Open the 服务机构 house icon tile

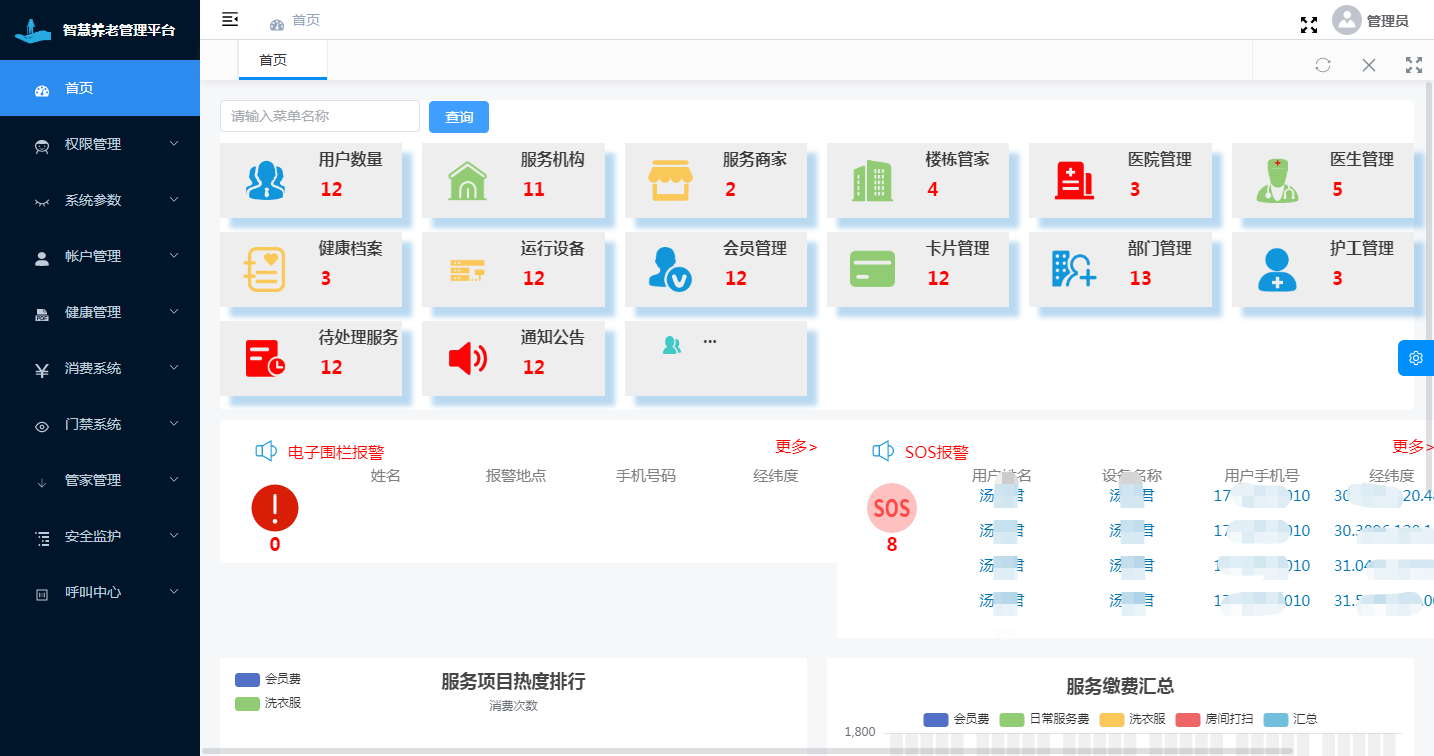pyautogui.click(x=467, y=181)
